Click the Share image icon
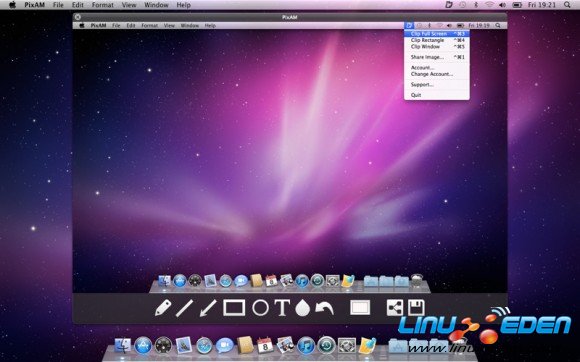 pos(395,308)
